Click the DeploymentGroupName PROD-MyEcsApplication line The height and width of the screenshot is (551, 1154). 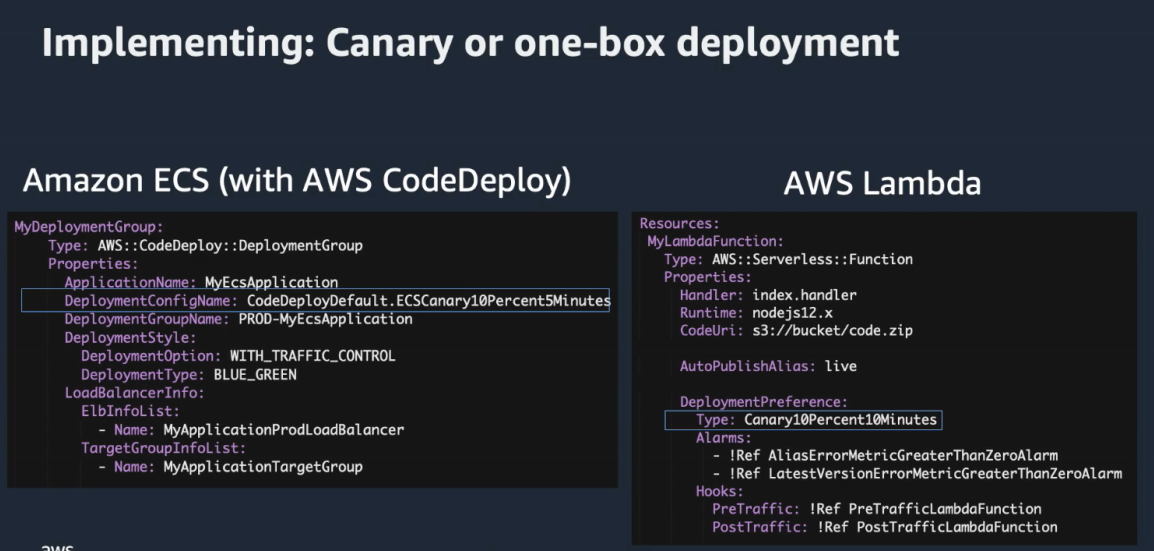coord(238,319)
